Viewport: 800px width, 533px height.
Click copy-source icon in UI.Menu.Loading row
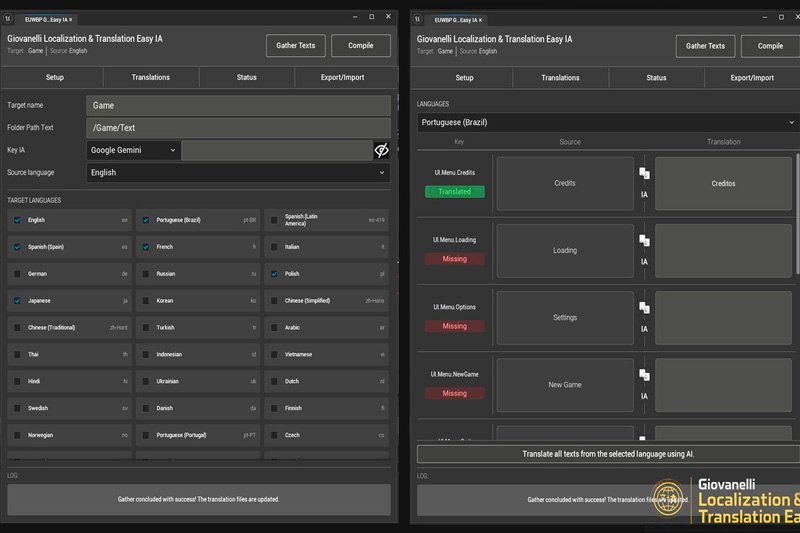pyautogui.click(x=644, y=241)
